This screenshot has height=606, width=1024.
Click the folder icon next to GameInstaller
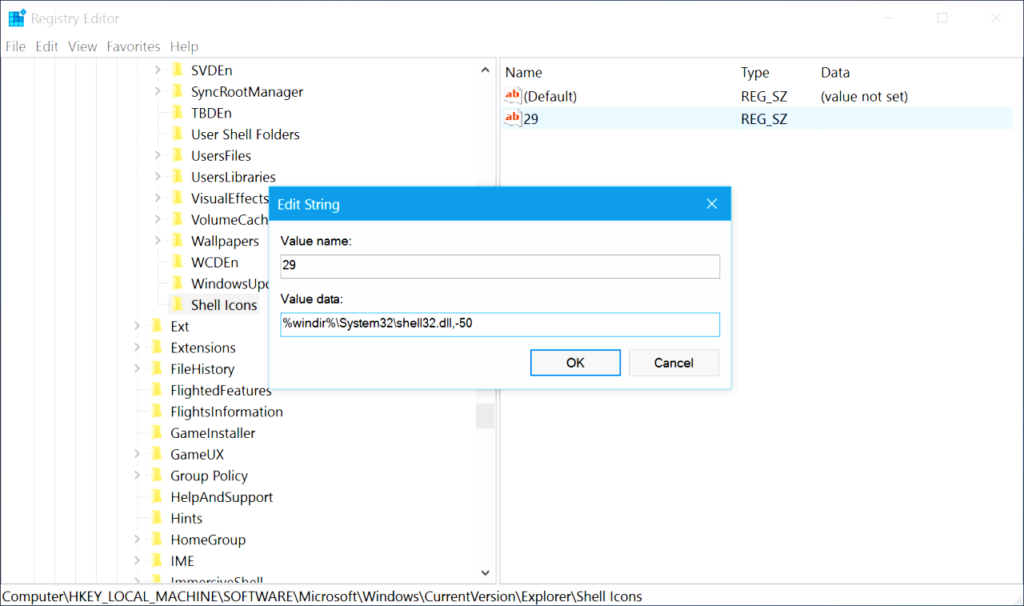pyautogui.click(x=157, y=433)
